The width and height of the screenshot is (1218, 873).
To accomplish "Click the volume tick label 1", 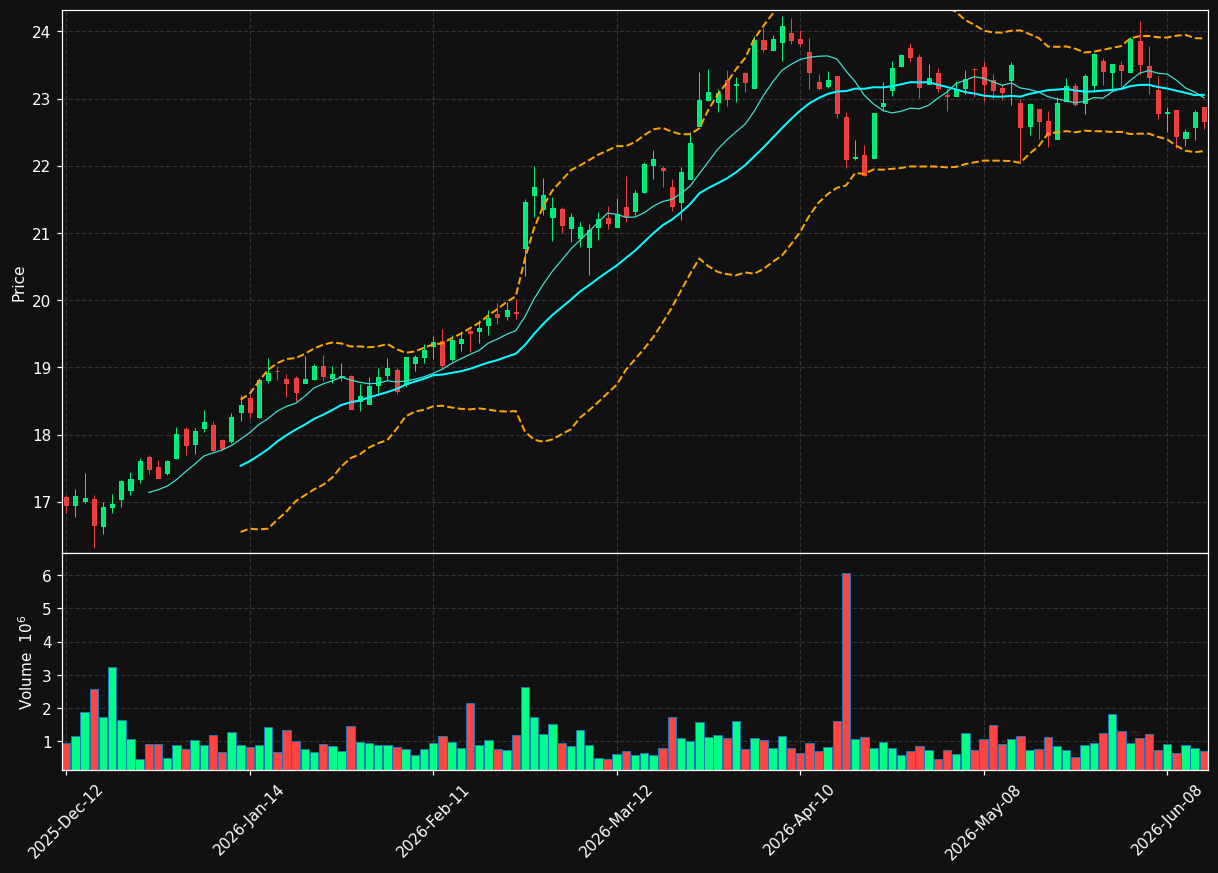I will pyautogui.click(x=46, y=743).
